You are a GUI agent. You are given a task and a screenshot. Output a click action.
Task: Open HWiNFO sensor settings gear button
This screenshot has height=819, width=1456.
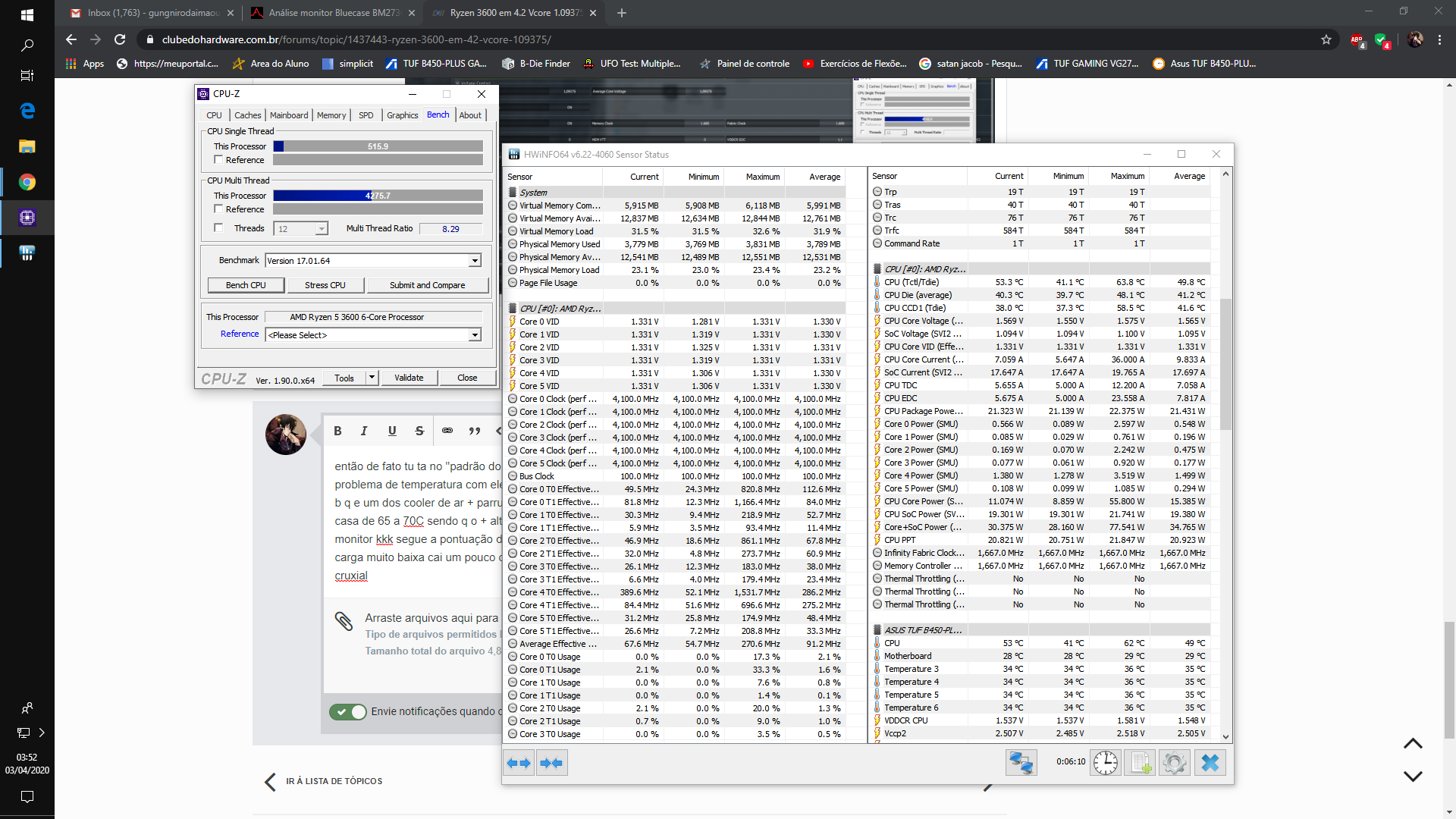(x=1174, y=762)
